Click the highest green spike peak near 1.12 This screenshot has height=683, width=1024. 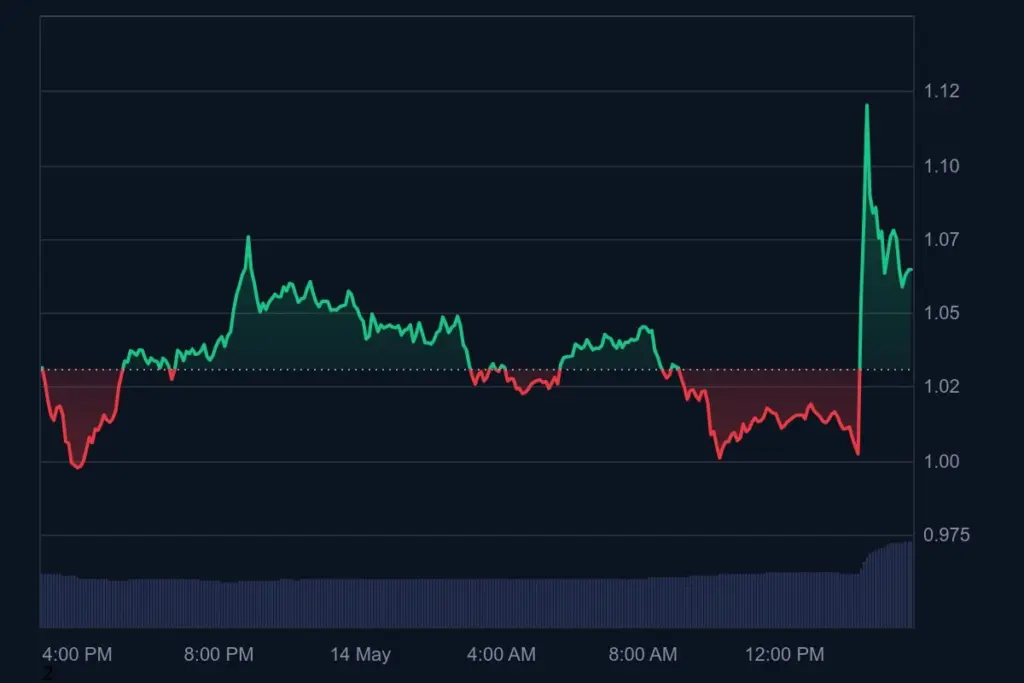click(866, 106)
